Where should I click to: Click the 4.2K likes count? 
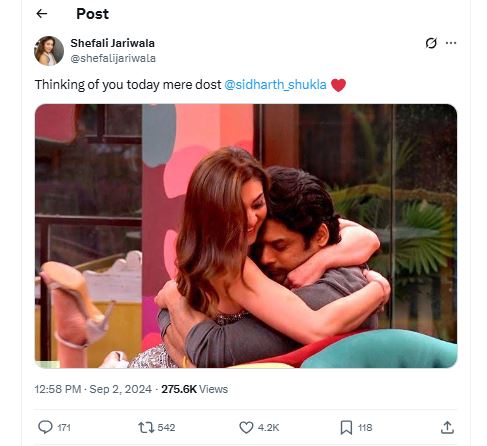pyautogui.click(x=268, y=428)
